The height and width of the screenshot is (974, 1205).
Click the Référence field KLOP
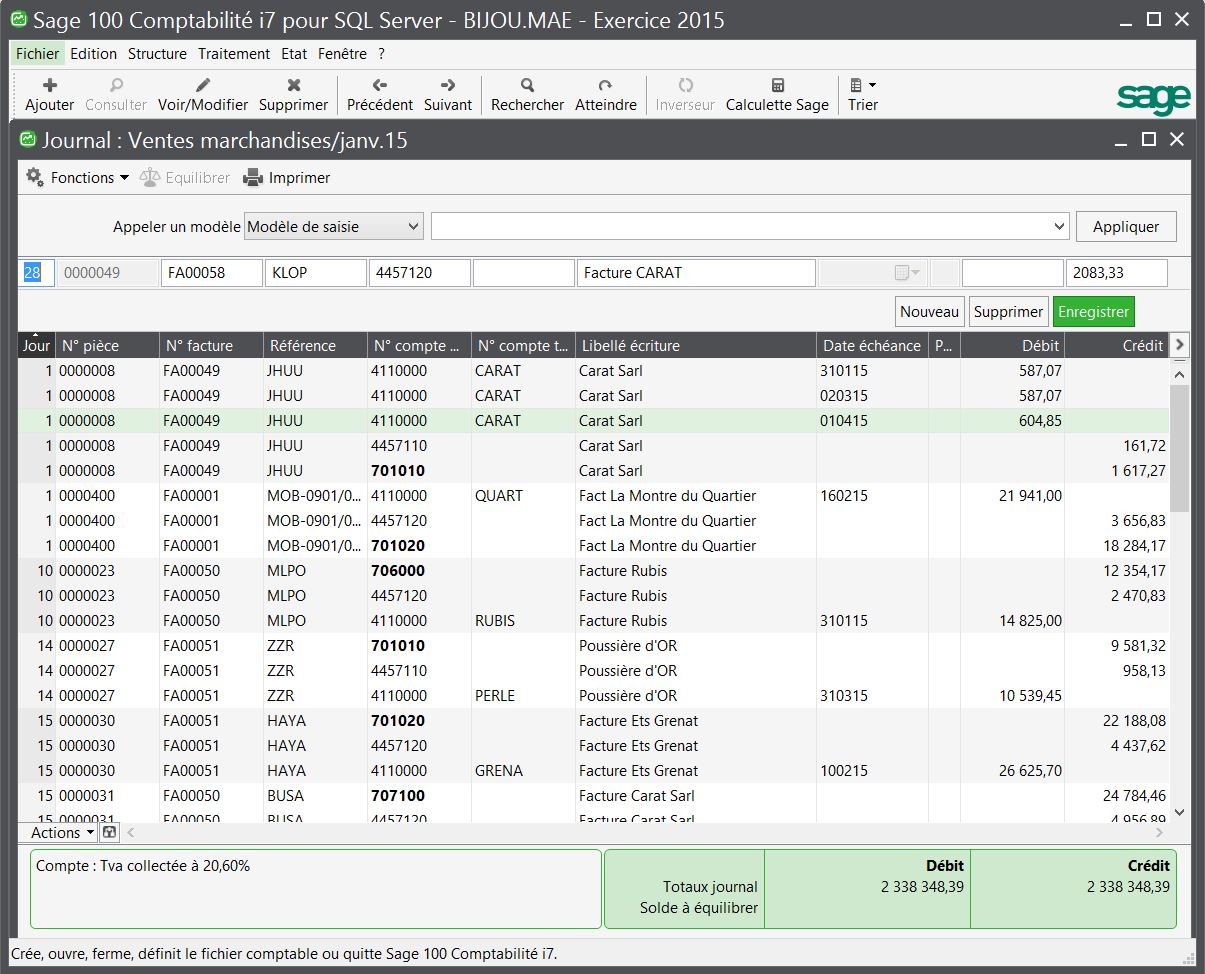coord(316,272)
